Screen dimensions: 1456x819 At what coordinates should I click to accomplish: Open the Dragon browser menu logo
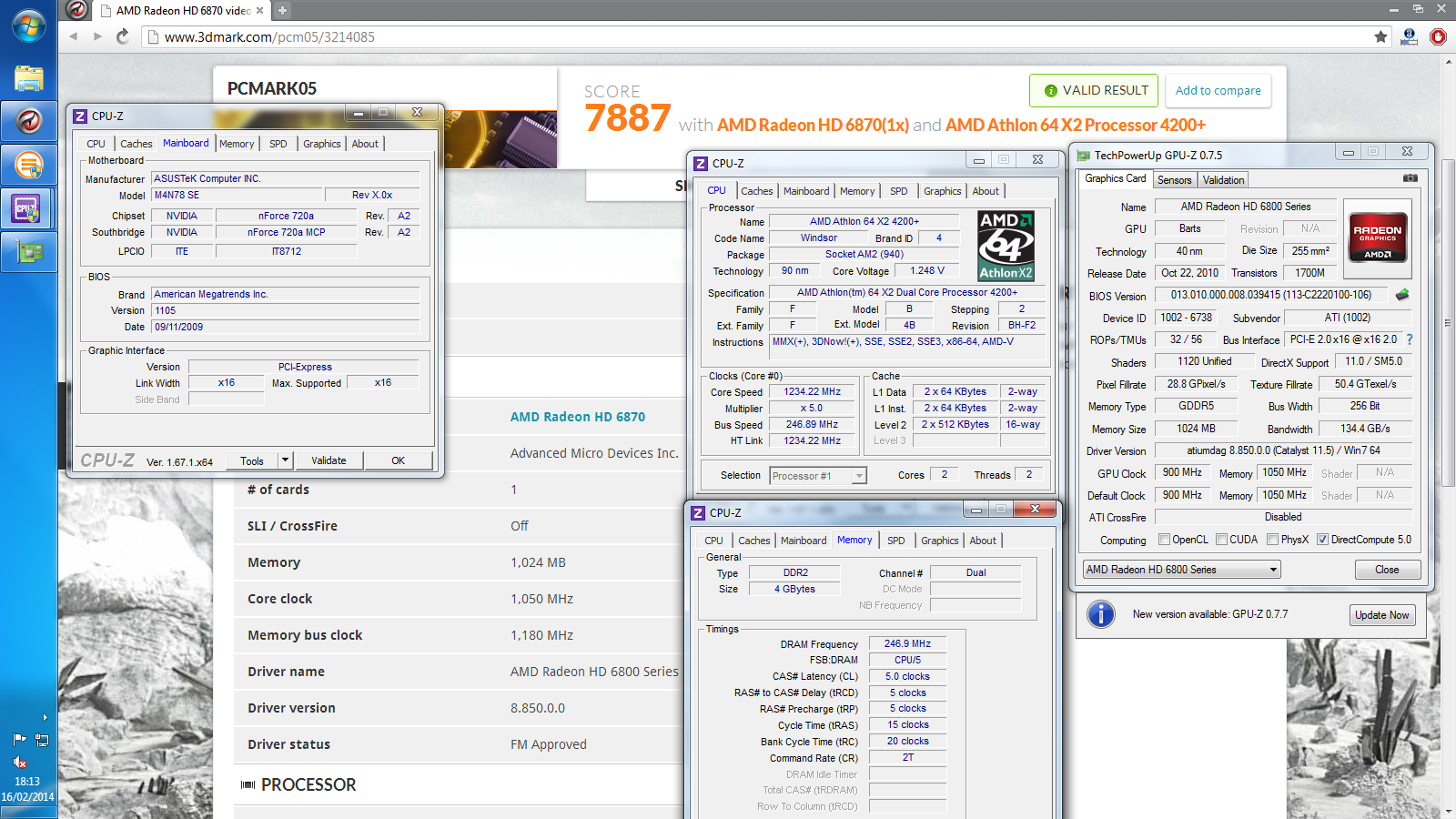pos(77,10)
